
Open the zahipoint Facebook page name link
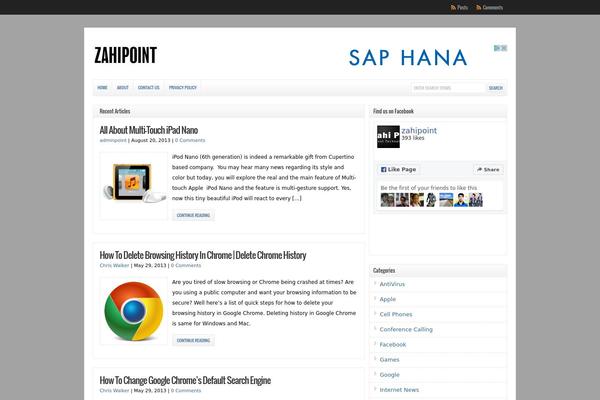(419, 131)
